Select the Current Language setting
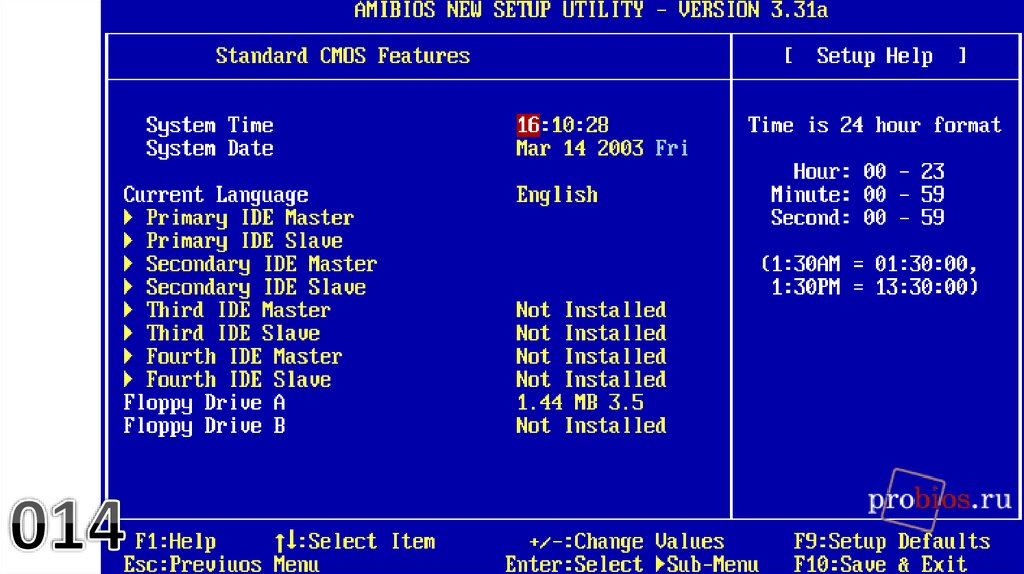This screenshot has width=1024, height=574. click(216, 195)
